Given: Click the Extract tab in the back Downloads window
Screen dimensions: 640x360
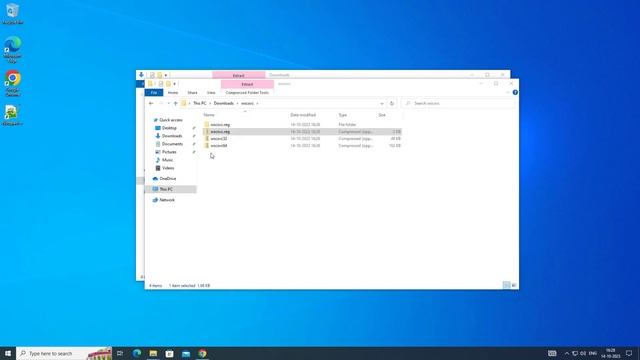Looking at the screenshot, I should 238,75.
